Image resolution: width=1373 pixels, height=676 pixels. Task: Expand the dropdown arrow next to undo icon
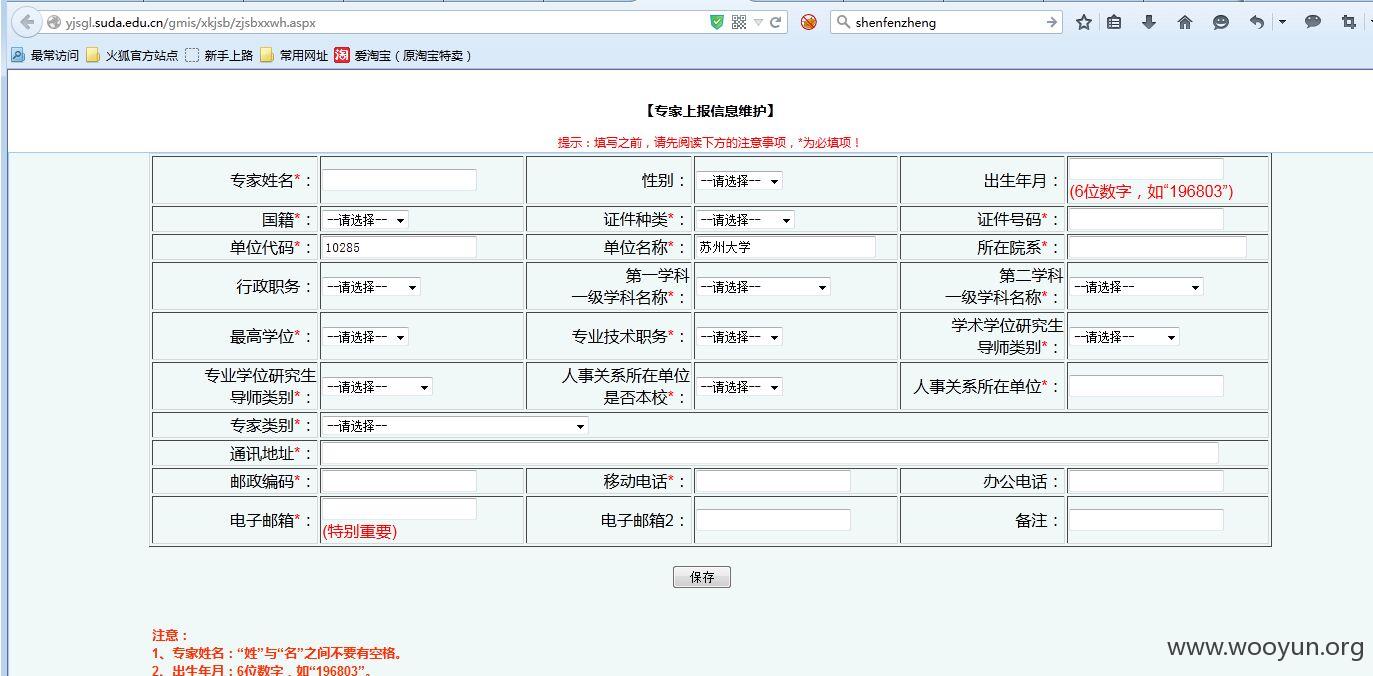(x=1282, y=22)
